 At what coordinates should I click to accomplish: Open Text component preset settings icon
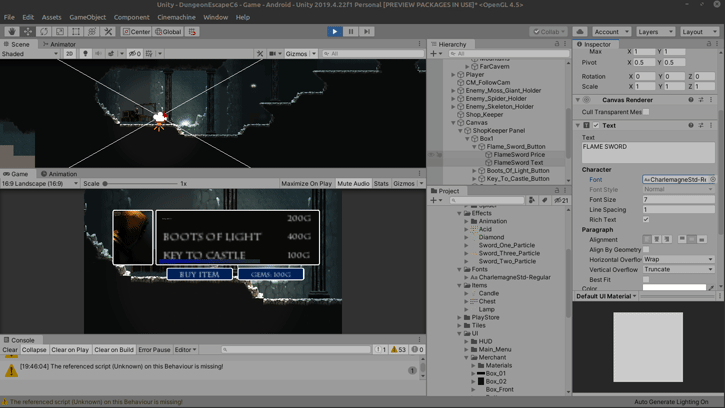(x=701, y=125)
